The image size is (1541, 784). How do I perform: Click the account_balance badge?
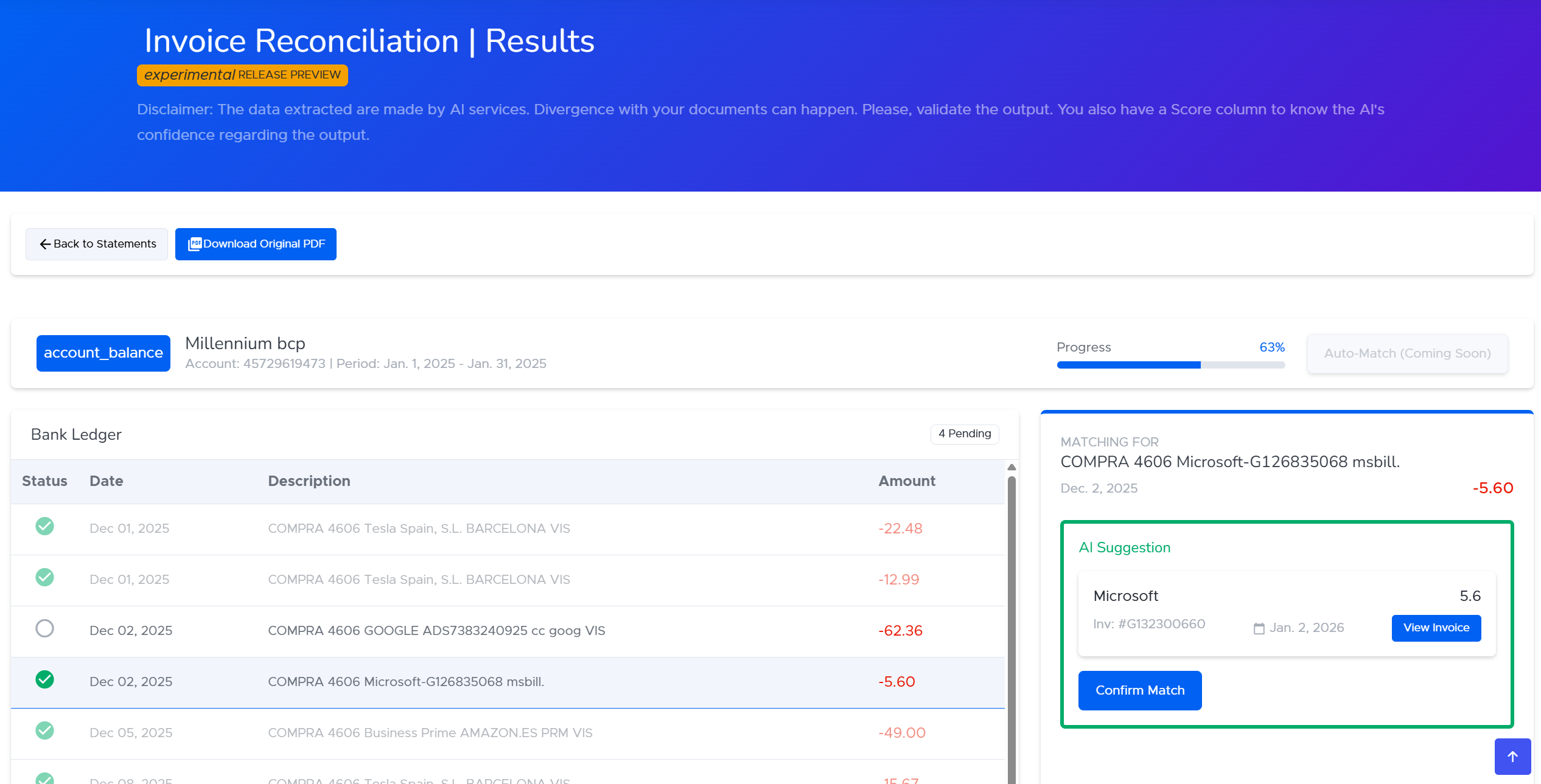click(x=103, y=353)
